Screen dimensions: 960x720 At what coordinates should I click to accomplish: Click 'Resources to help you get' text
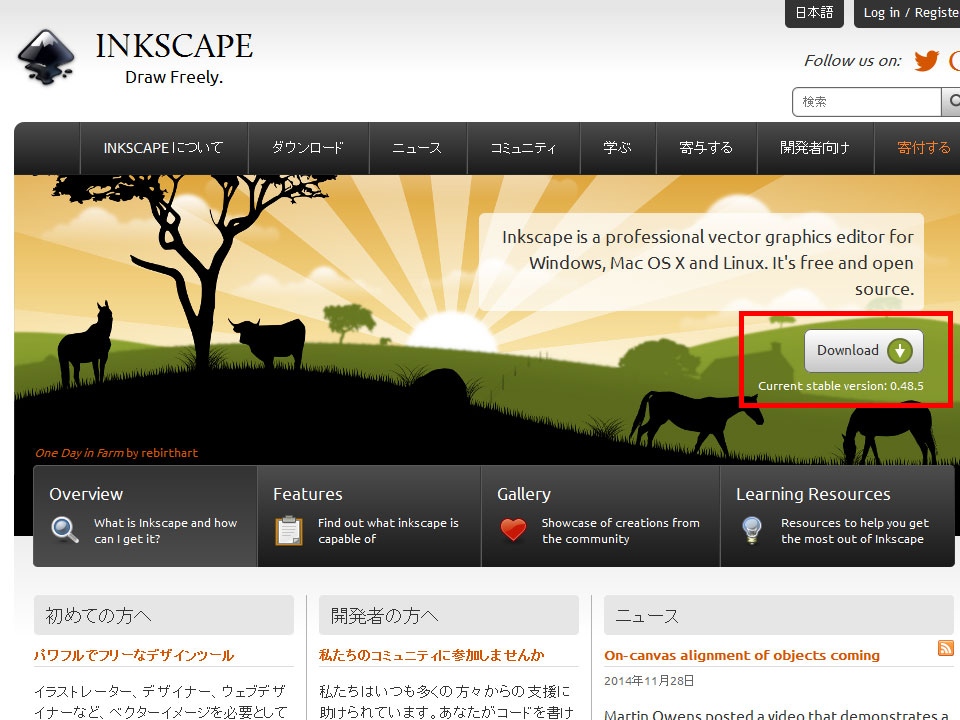coord(855,523)
